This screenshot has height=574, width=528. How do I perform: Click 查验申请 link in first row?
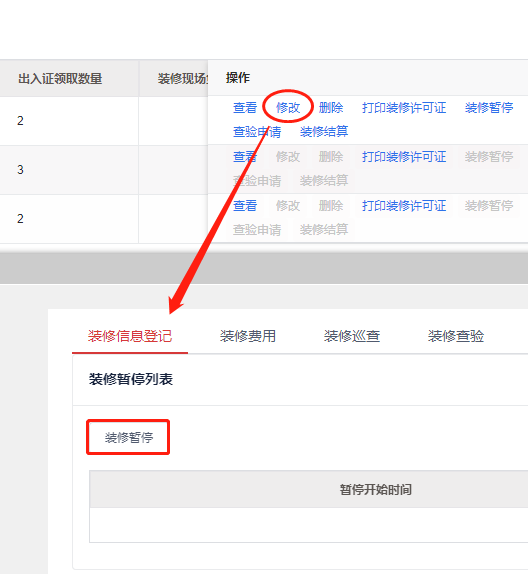(257, 132)
